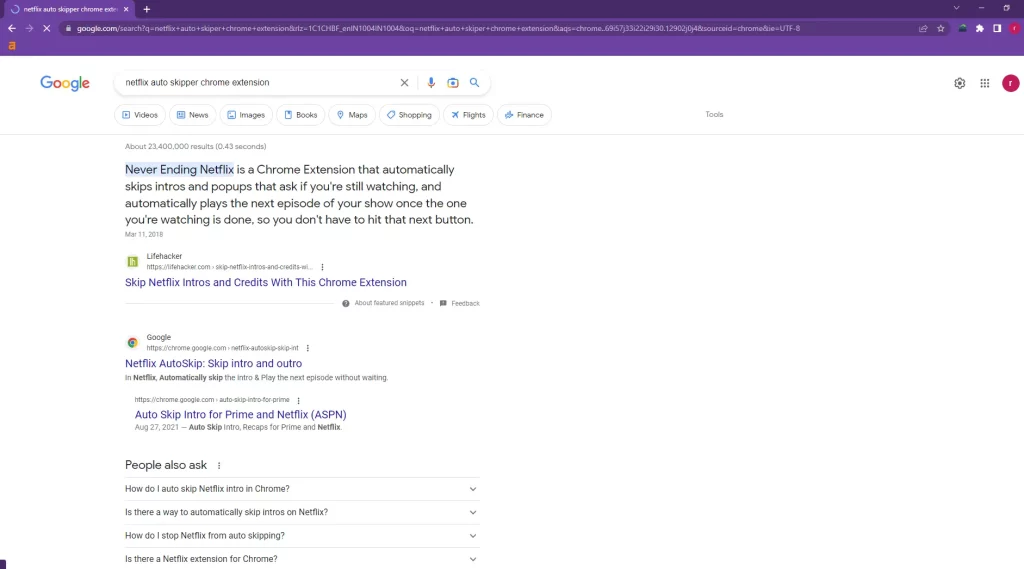Screen dimensions: 1024x569
Task: Click the browser forward arrow
Action: point(29,28)
